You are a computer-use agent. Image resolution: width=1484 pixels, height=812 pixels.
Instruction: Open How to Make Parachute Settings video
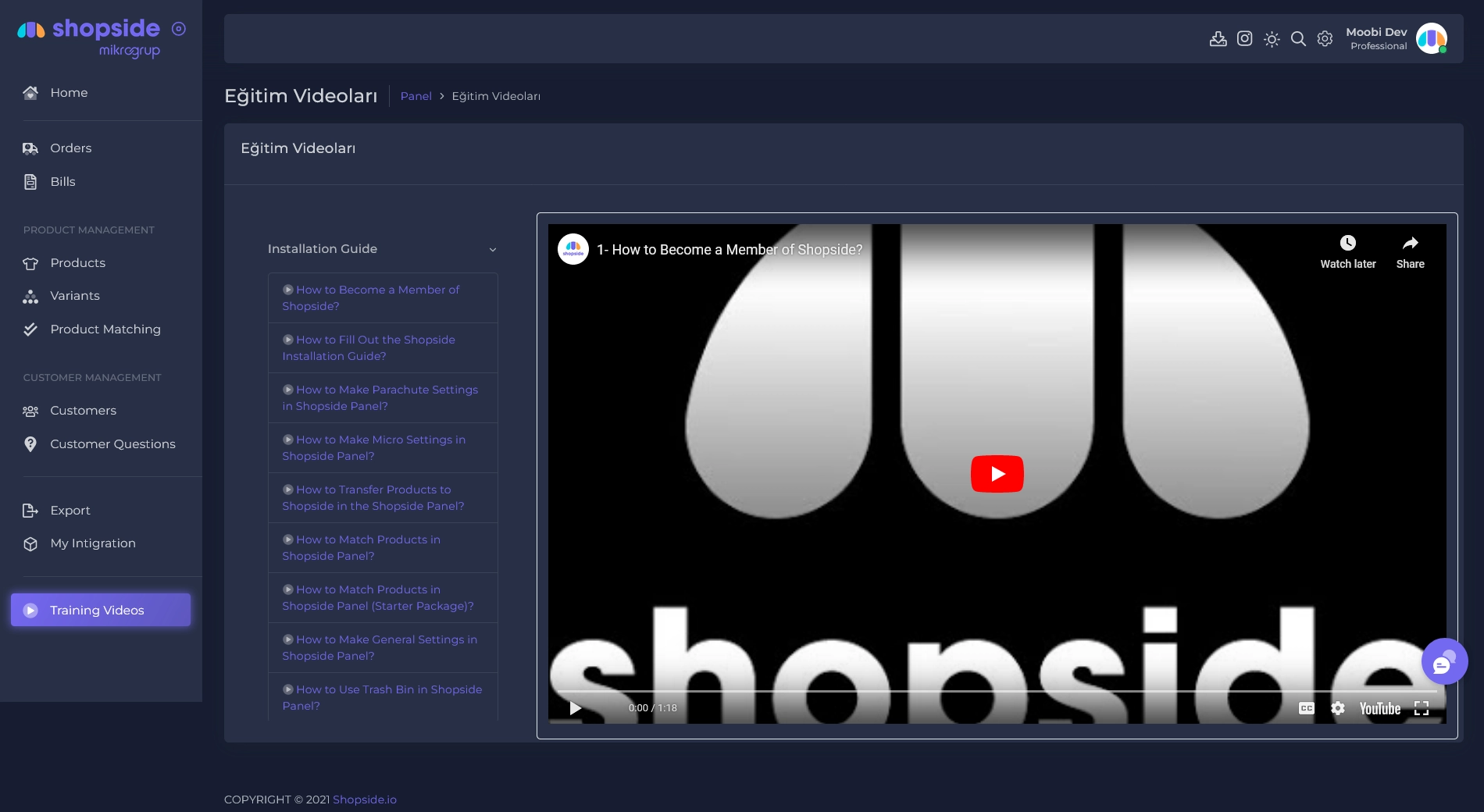point(383,397)
